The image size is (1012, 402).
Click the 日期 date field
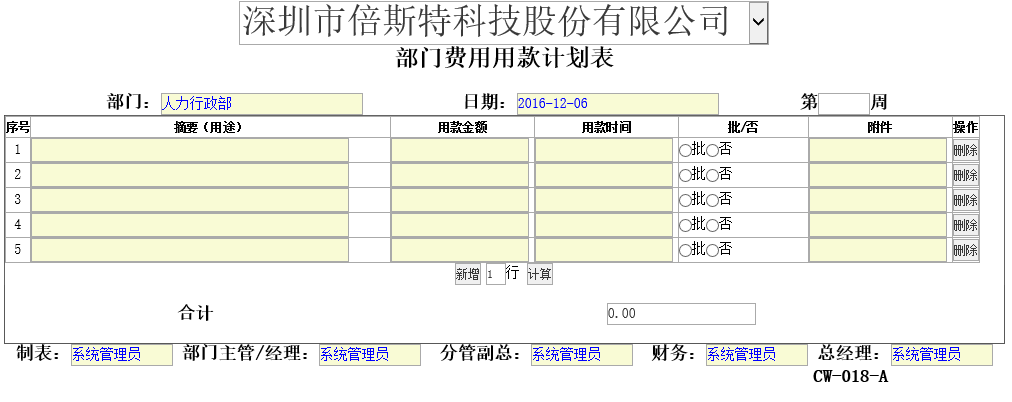(618, 104)
